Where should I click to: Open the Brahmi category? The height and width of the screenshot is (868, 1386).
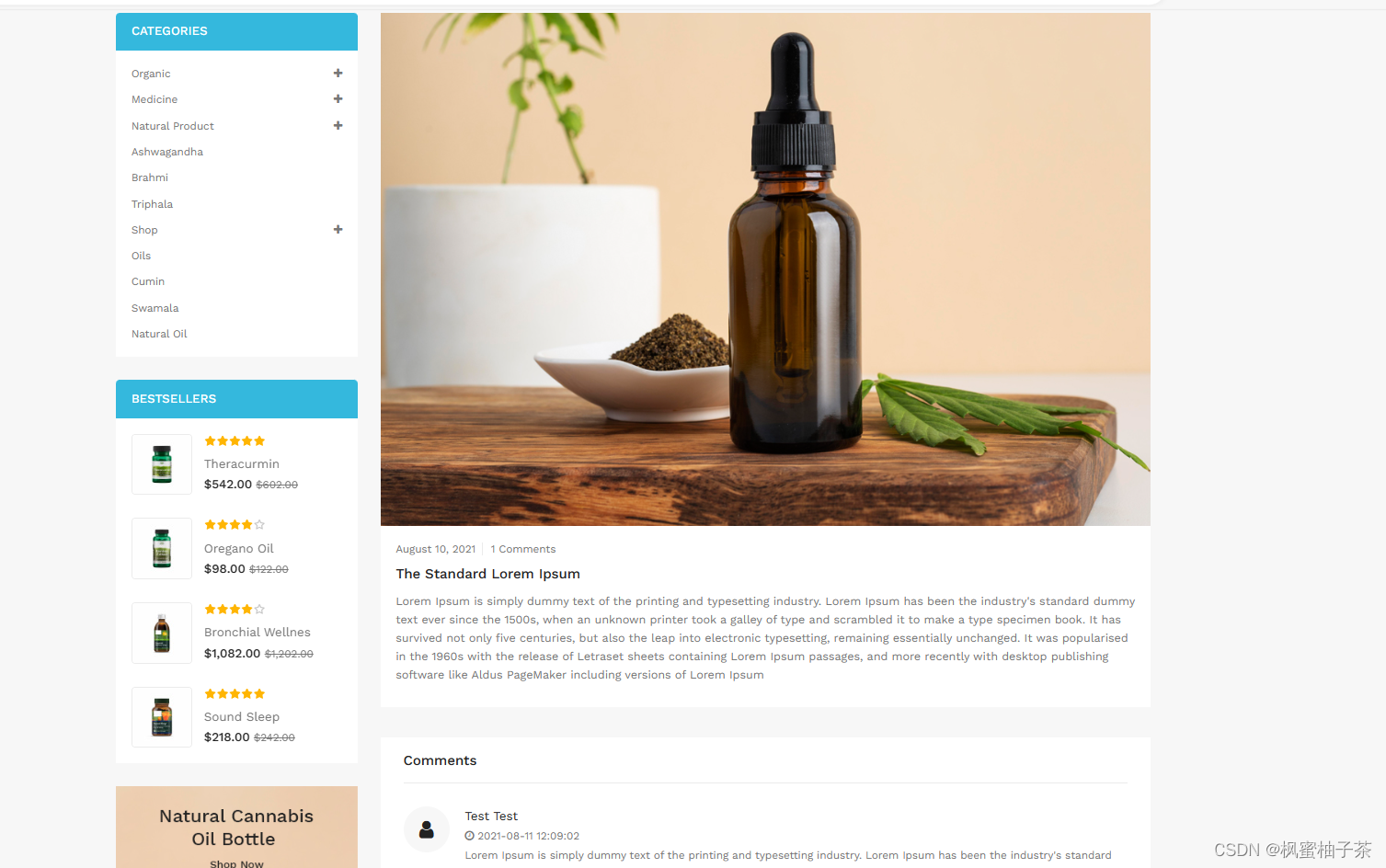pyautogui.click(x=150, y=177)
